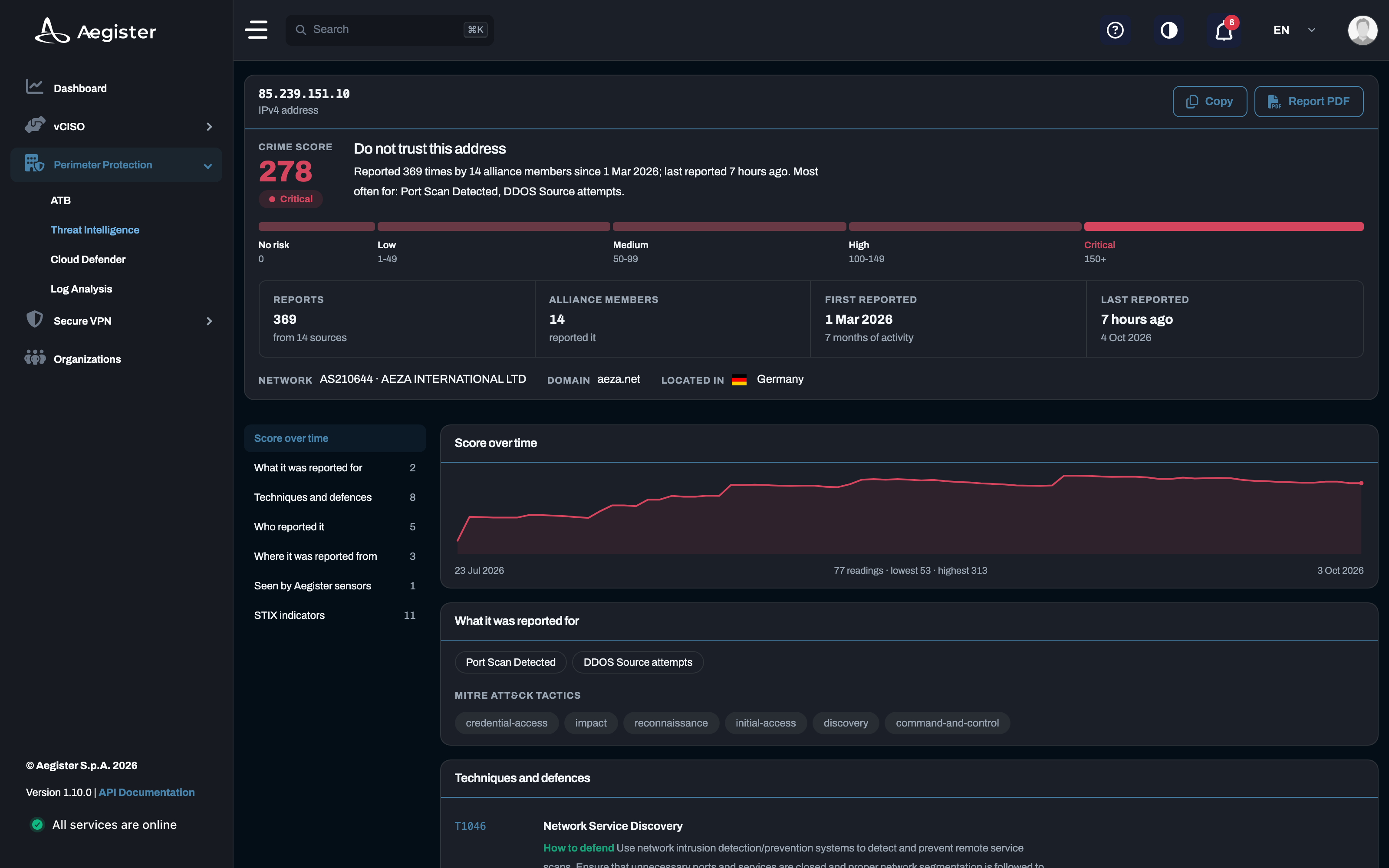Image resolution: width=1389 pixels, height=868 pixels.
Task: Open notifications bell with 6 badge
Action: click(1224, 30)
